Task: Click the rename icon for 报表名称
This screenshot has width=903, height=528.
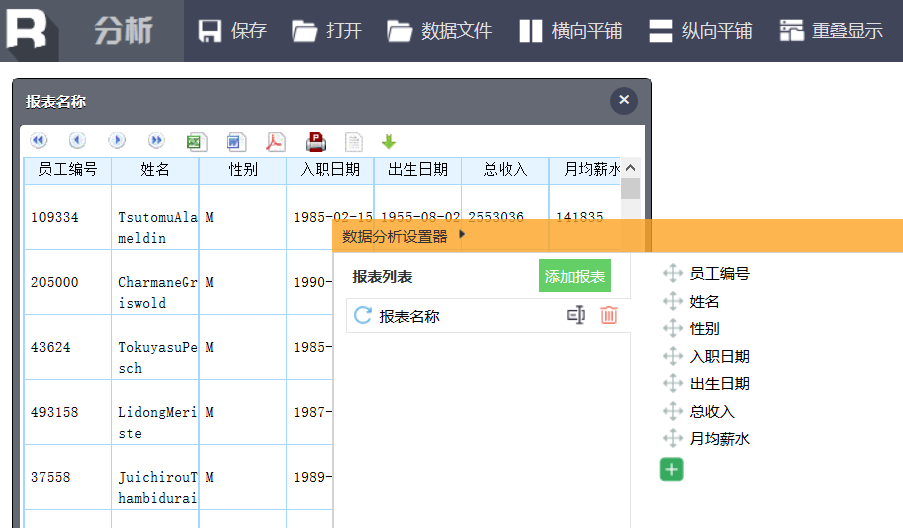Action: point(576,316)
